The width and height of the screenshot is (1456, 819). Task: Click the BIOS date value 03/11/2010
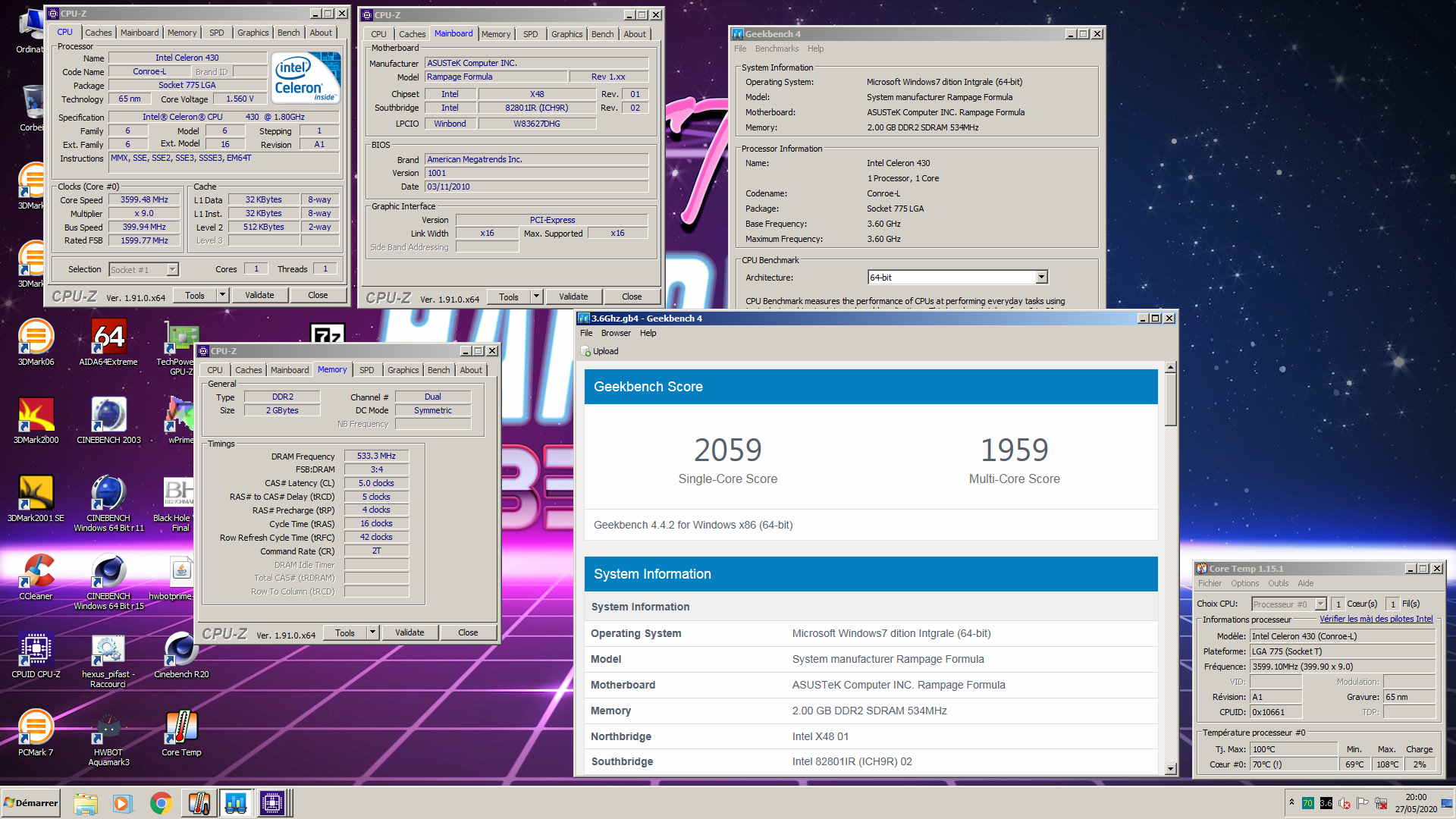pos(537,187)
